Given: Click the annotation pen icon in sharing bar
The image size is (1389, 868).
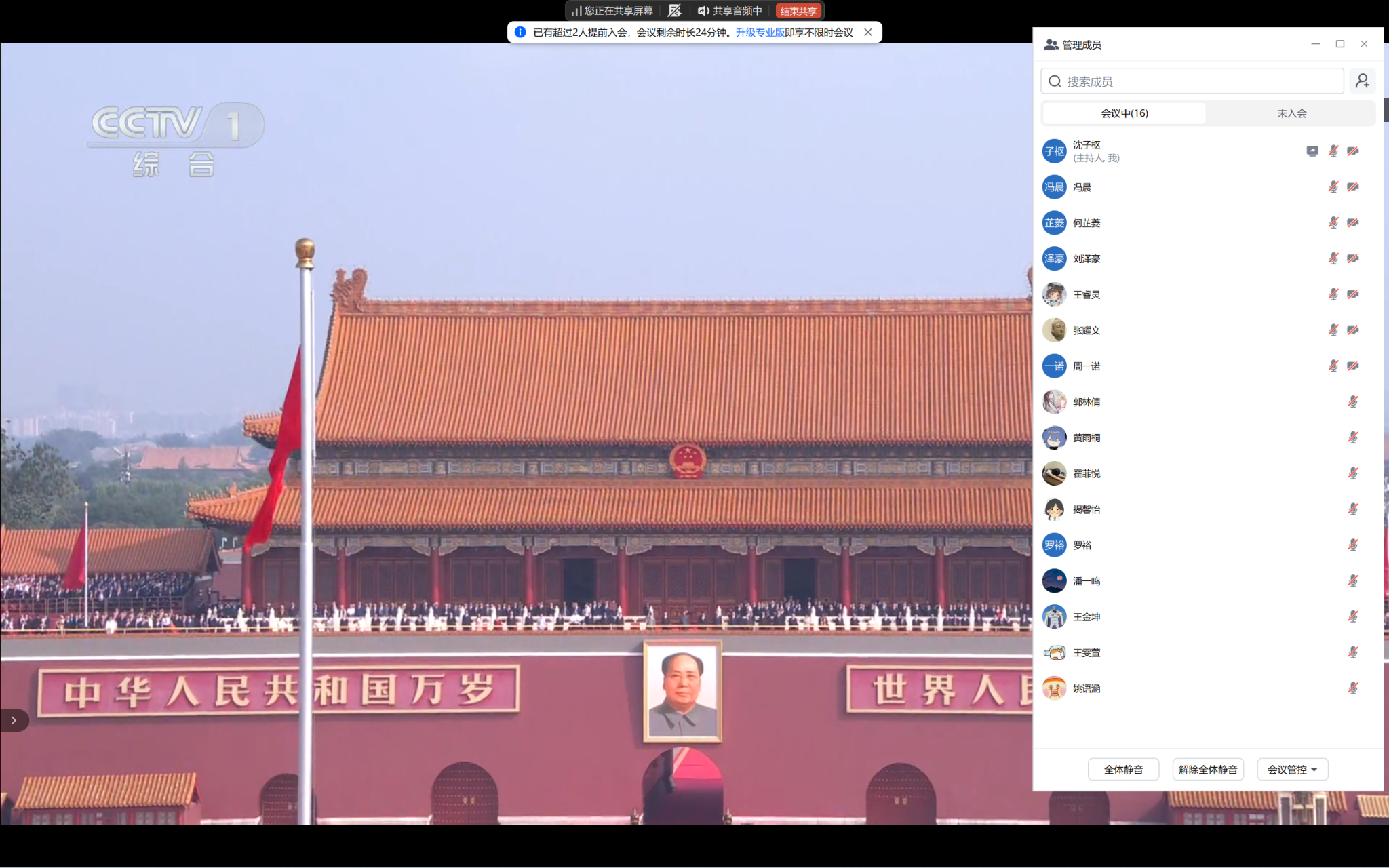Looking at the screenshot, I should (x=674, y=11).
